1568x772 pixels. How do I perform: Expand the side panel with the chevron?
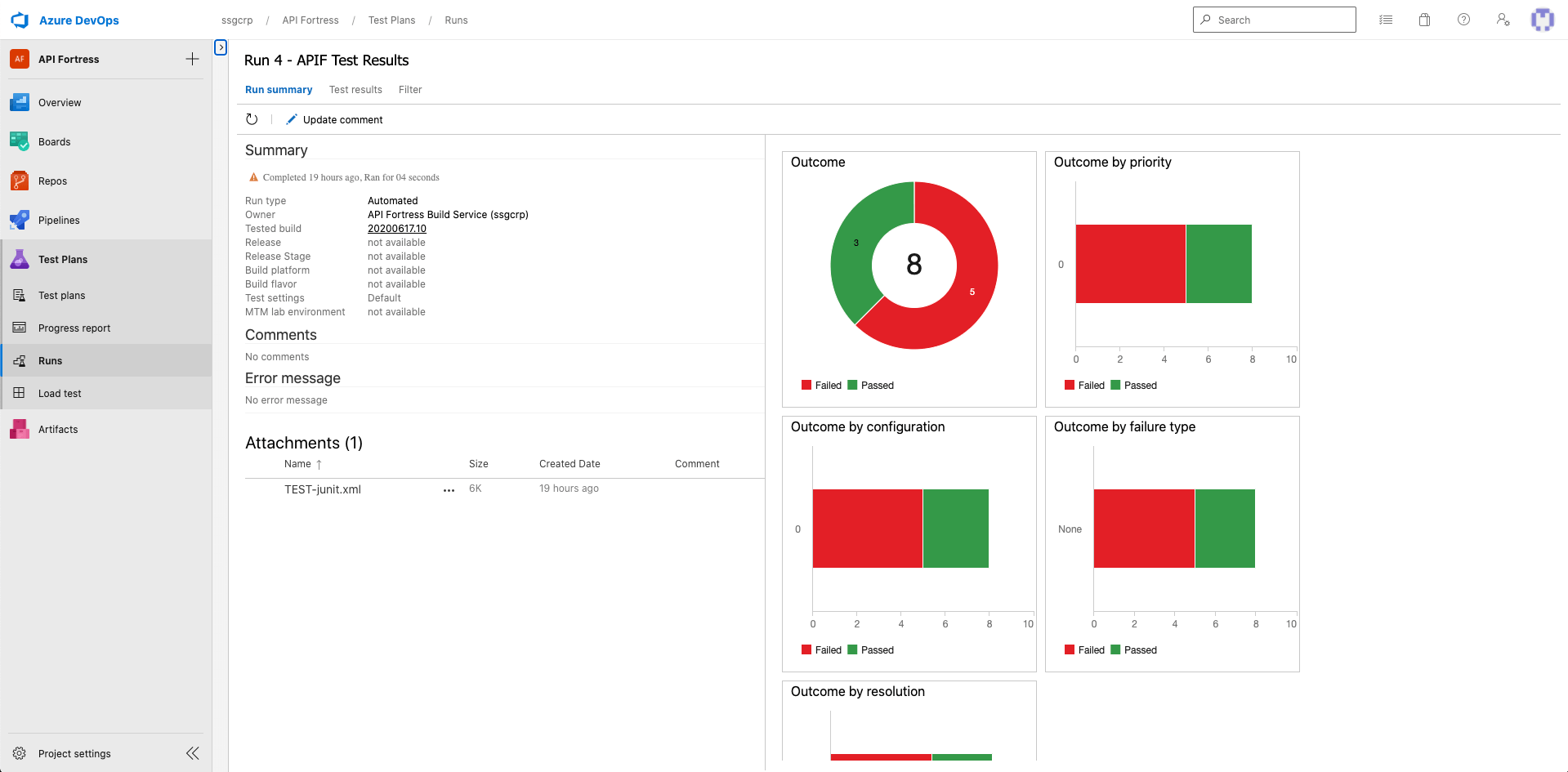click(220, 47)
